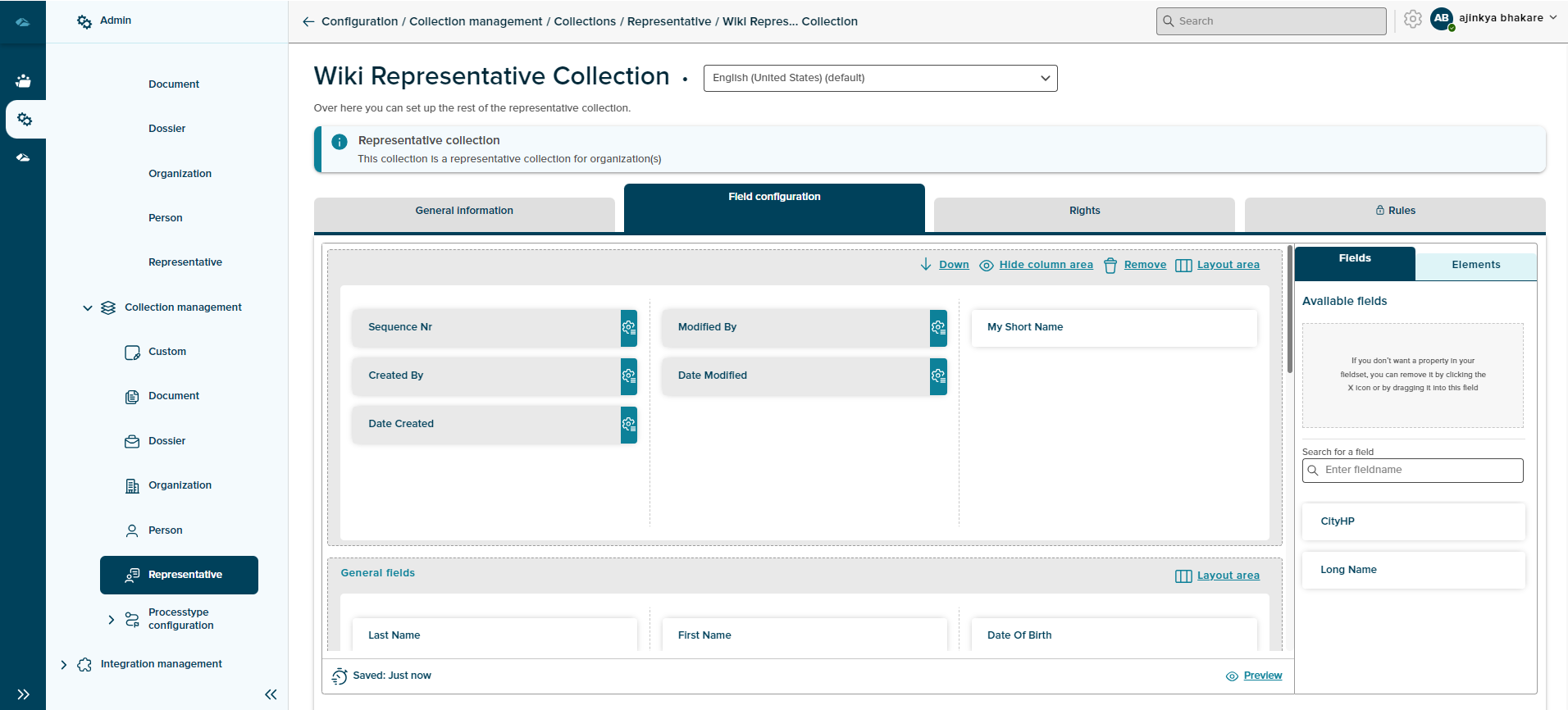
Task: Click the Last Name field card
Action: (x=495, y=635)
